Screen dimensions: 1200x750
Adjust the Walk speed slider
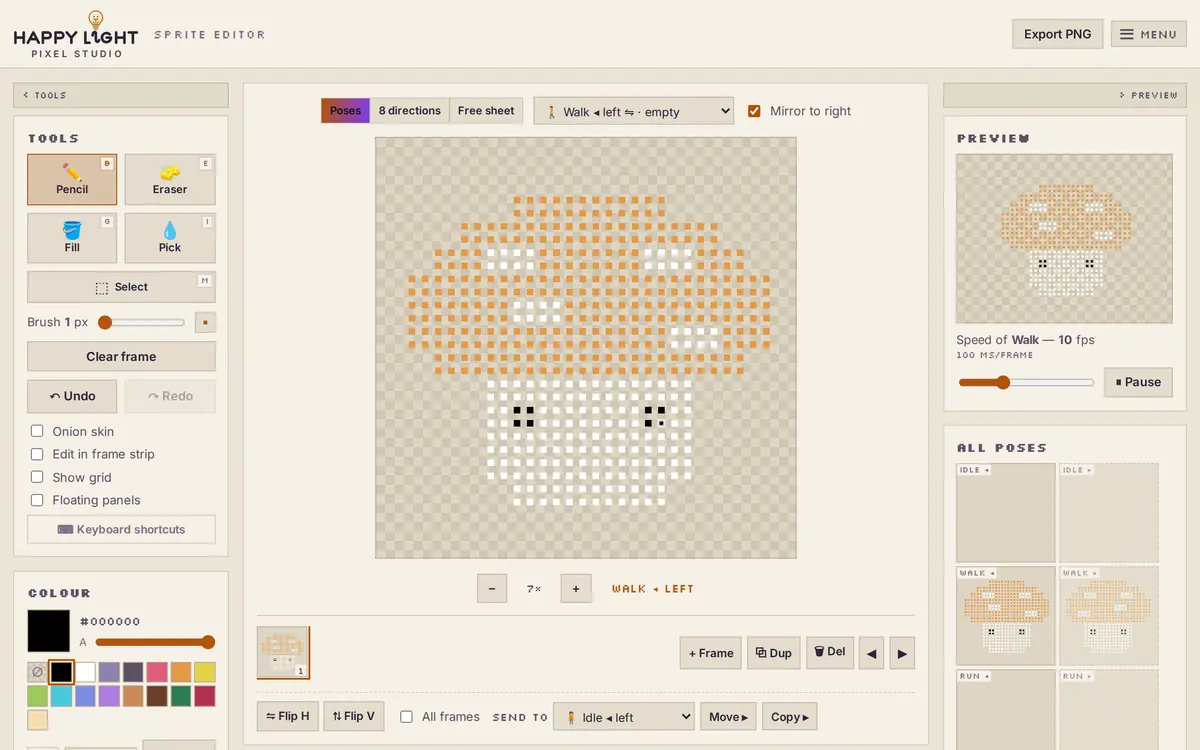point(1026,382)
